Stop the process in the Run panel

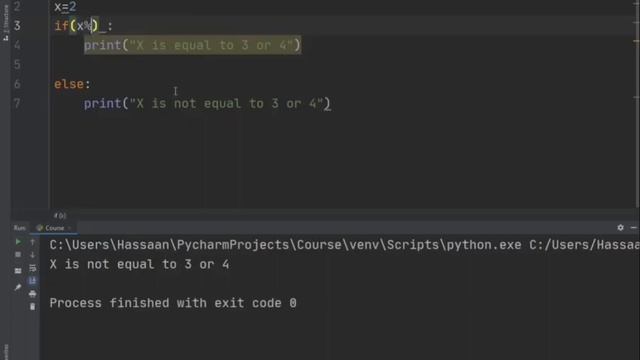(18, 255)
